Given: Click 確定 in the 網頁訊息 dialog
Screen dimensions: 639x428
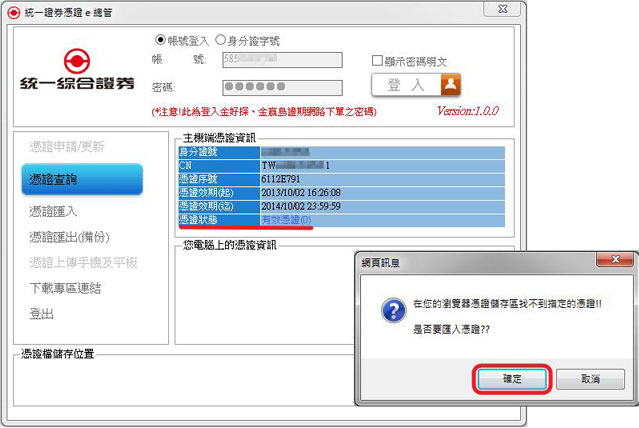Looking at the screenshot, I should pos(512,379).
